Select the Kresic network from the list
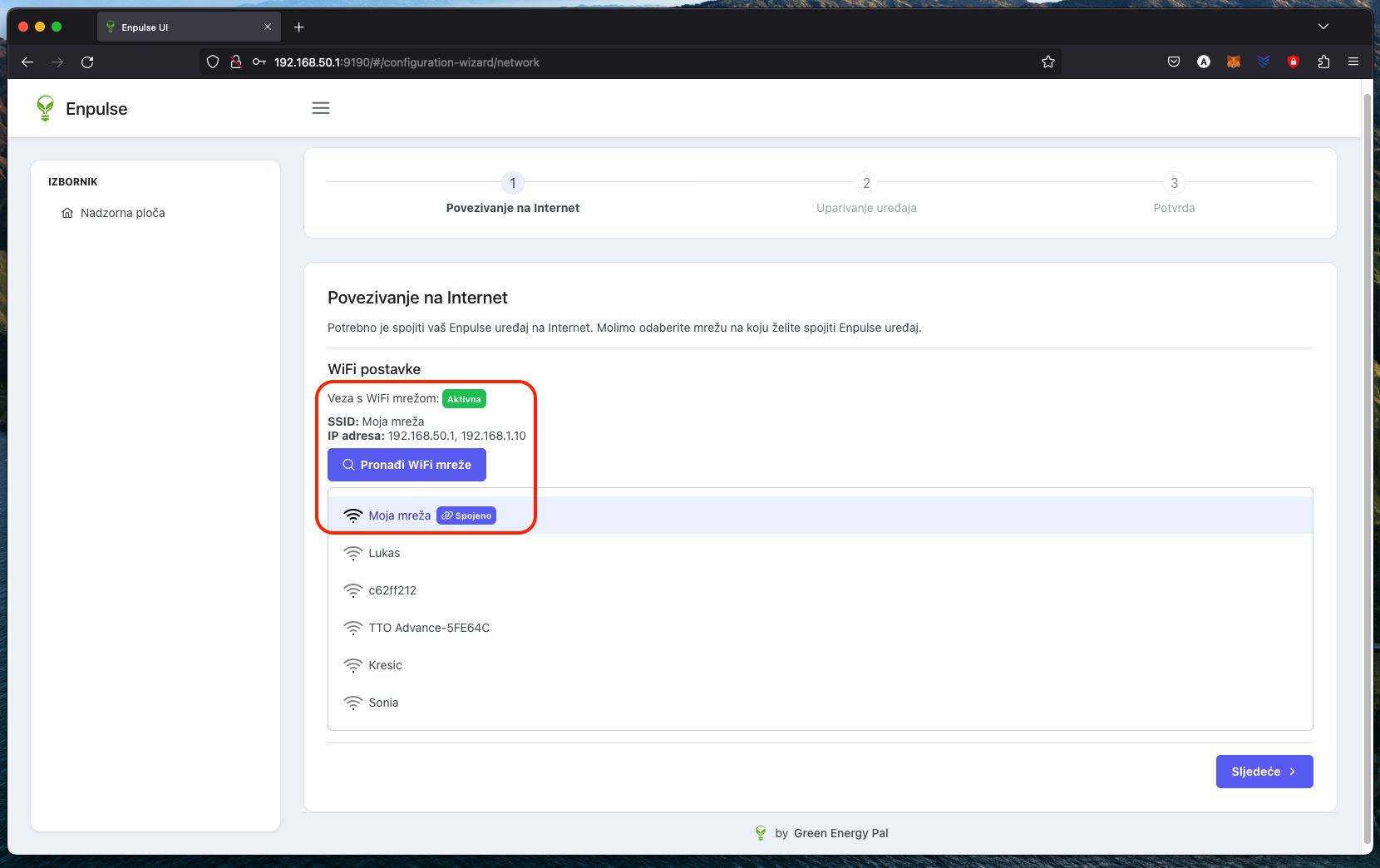1380x868 pixels. [x=385, y=665]
